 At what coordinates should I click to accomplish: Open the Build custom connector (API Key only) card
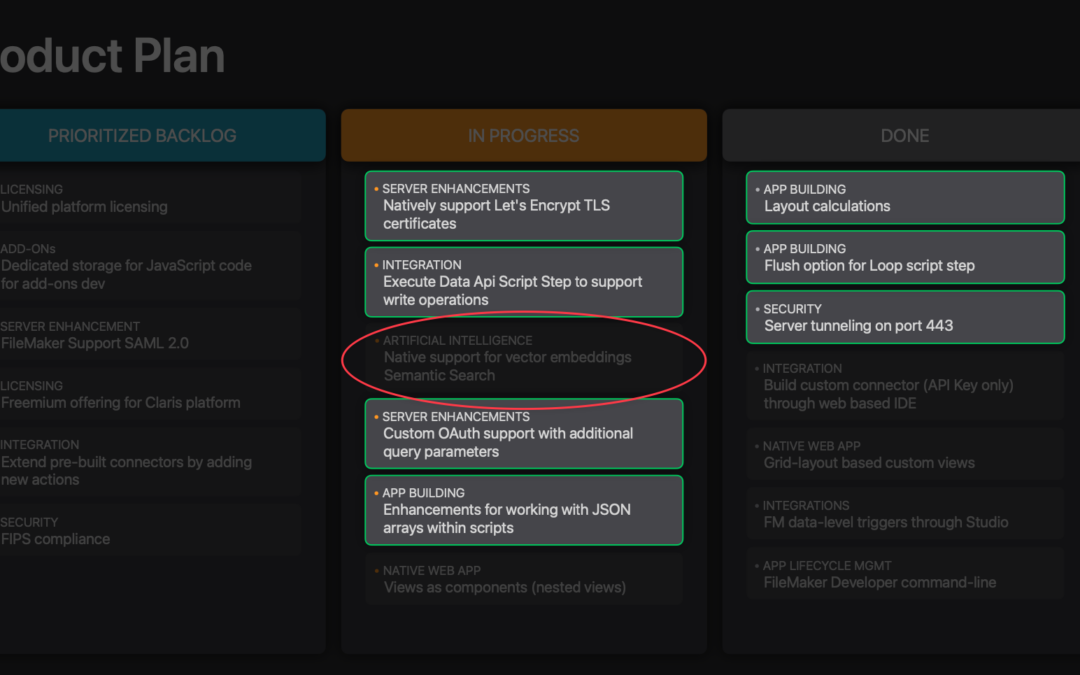905,386
